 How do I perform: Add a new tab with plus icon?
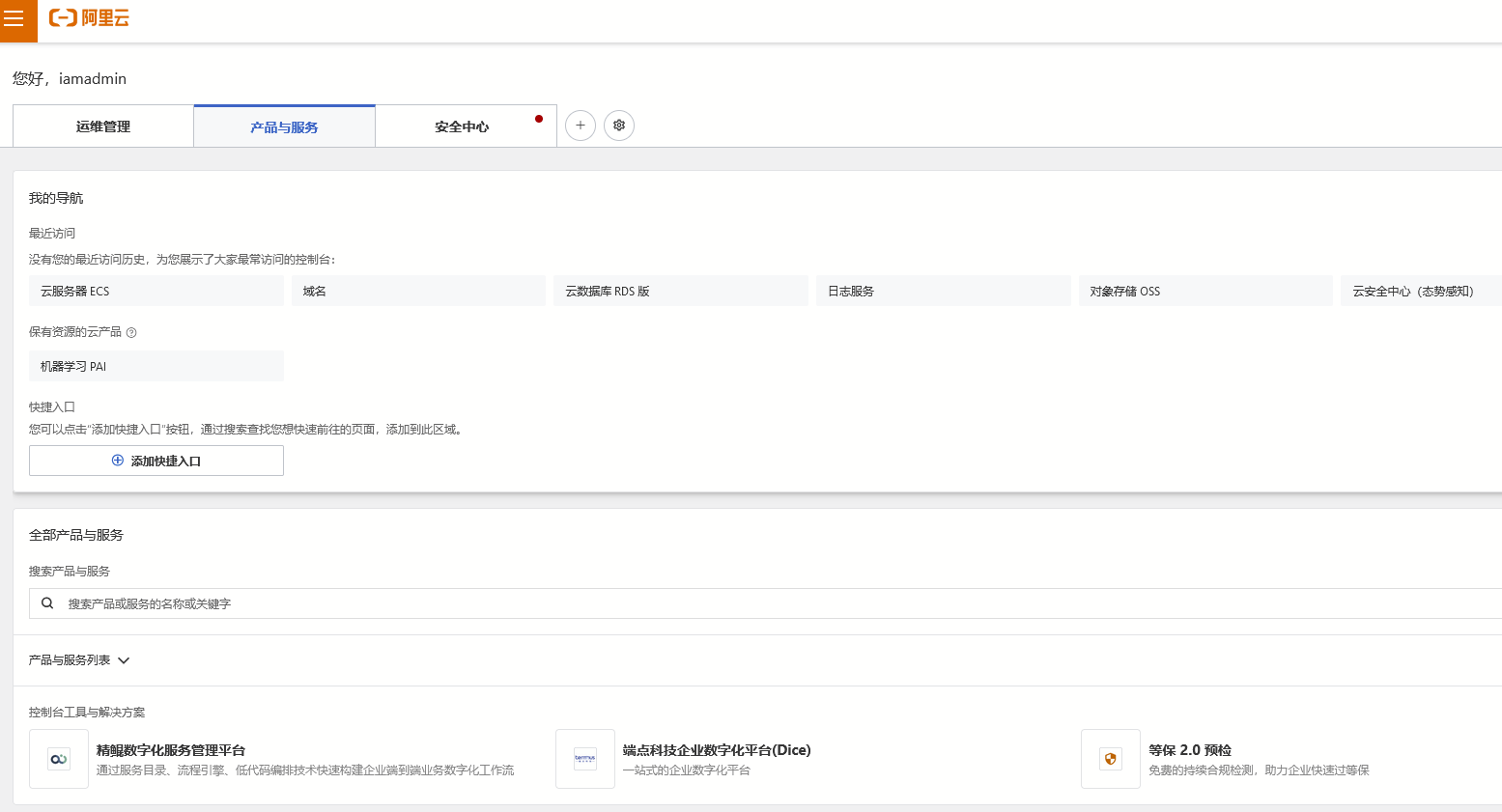point(581,126)
